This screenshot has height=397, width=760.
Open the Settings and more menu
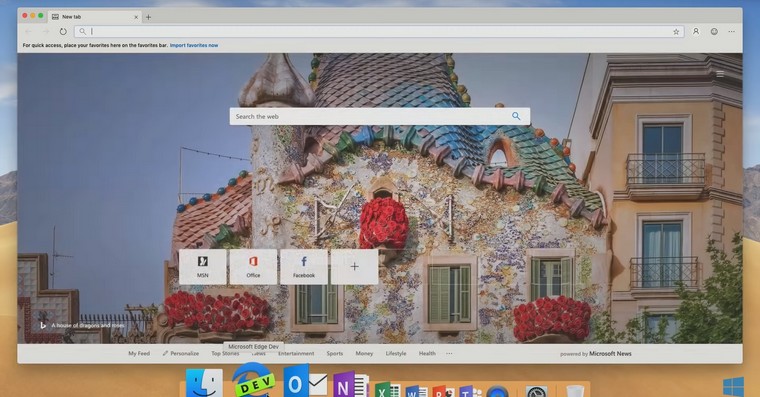coord(731,32)
